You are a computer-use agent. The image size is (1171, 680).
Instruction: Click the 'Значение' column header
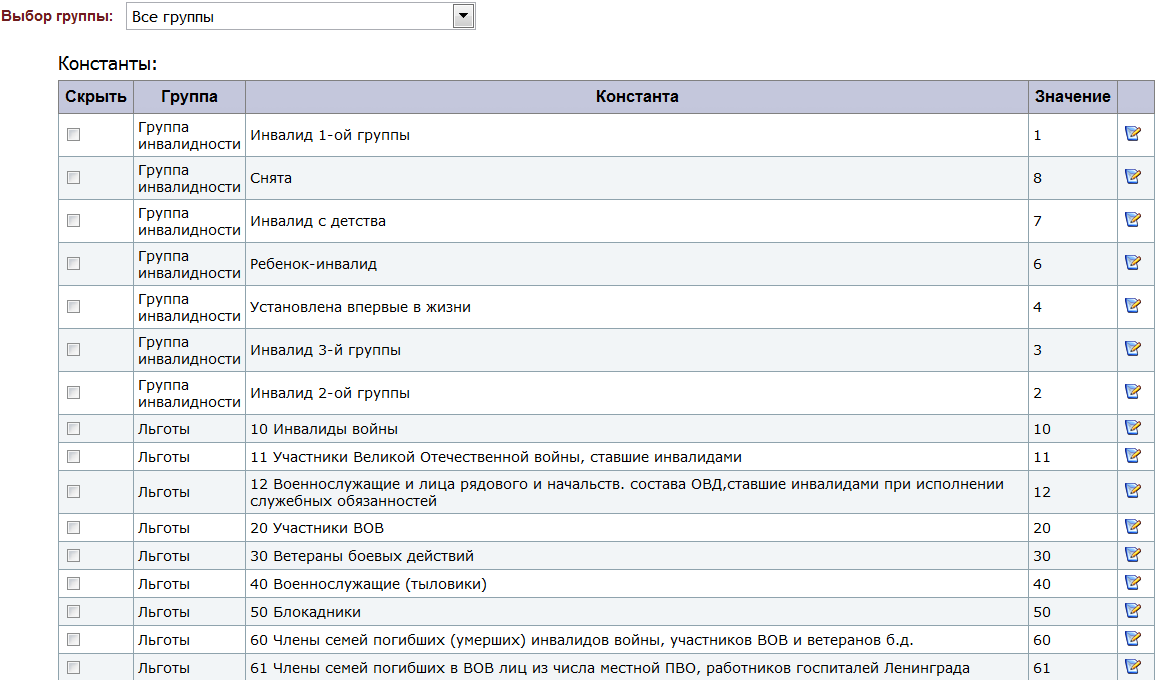(1072, 97)
